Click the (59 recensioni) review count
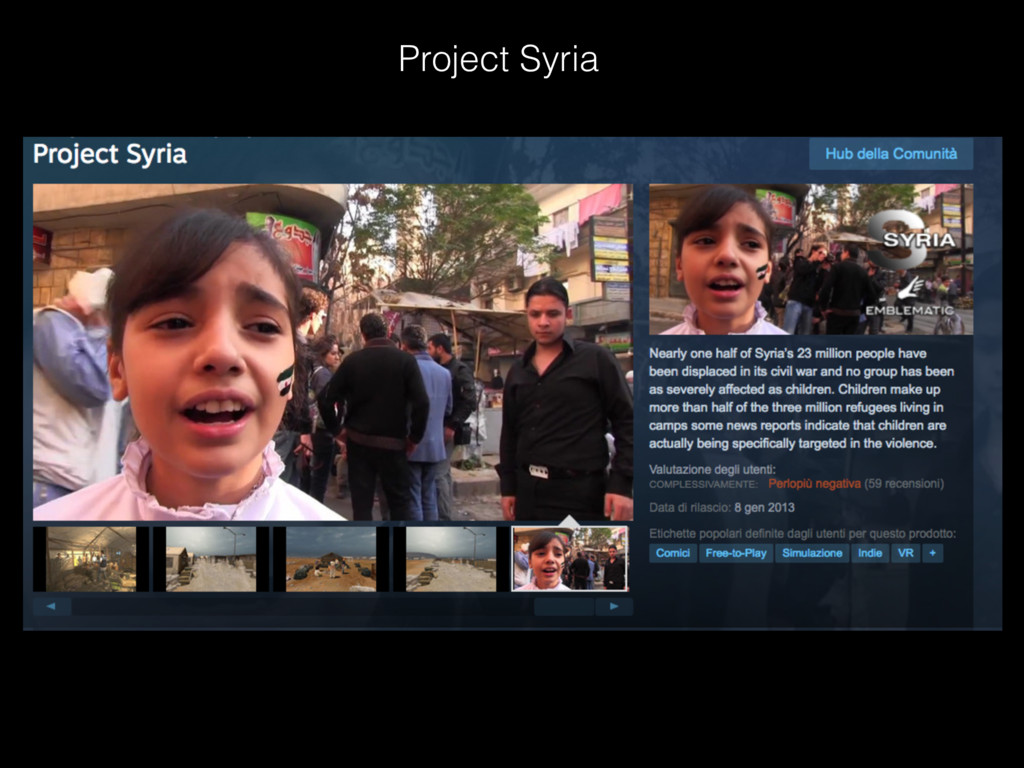The width and height of the screenshot is (1024, 768). point(904,484)
